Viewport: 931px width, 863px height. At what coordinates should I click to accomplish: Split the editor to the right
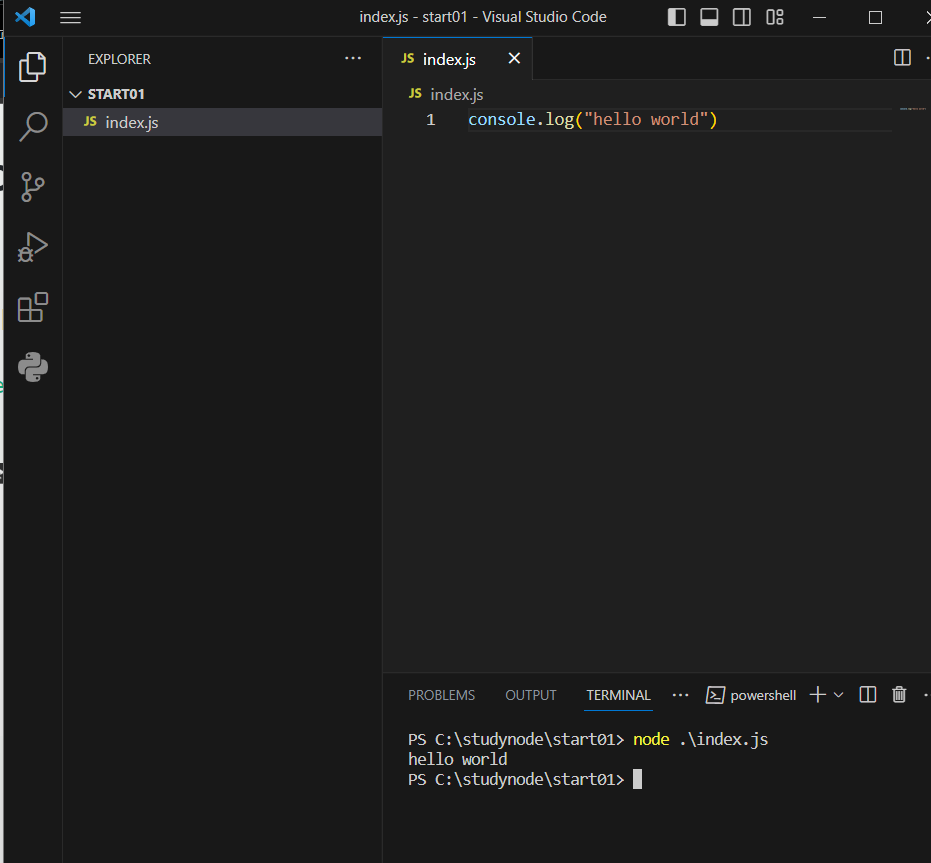click(x=902, y=58)
